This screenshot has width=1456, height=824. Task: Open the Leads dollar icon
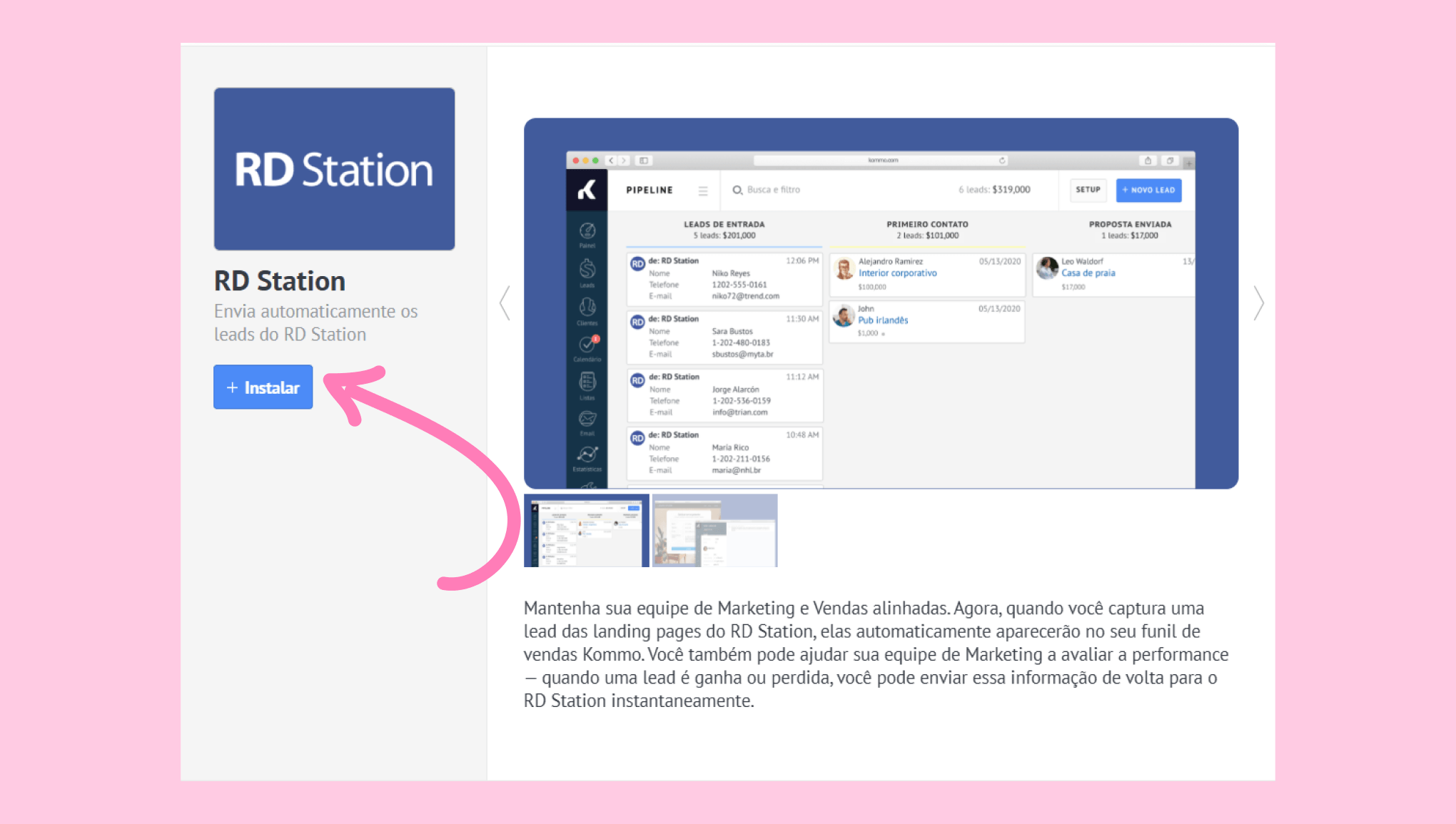587,269
